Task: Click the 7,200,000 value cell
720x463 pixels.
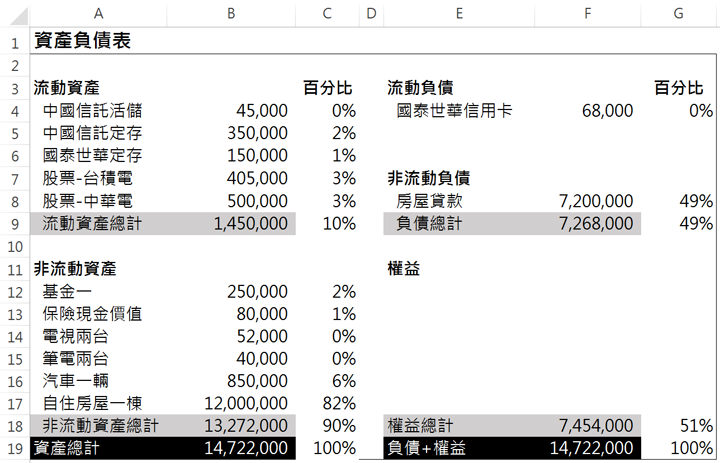Action: pos(588,201)
